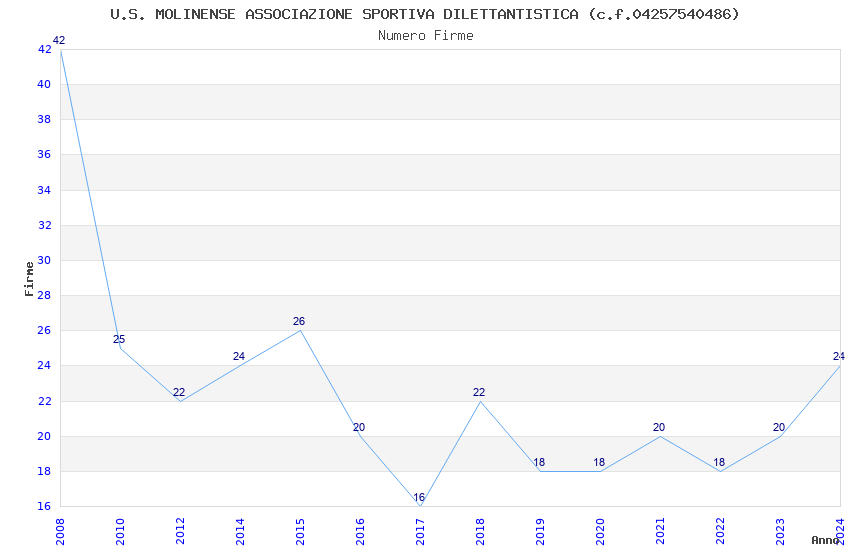The image size is (850, 550).
Task: Click x-axis year label 2015
Action: click(x=300, y=532)
